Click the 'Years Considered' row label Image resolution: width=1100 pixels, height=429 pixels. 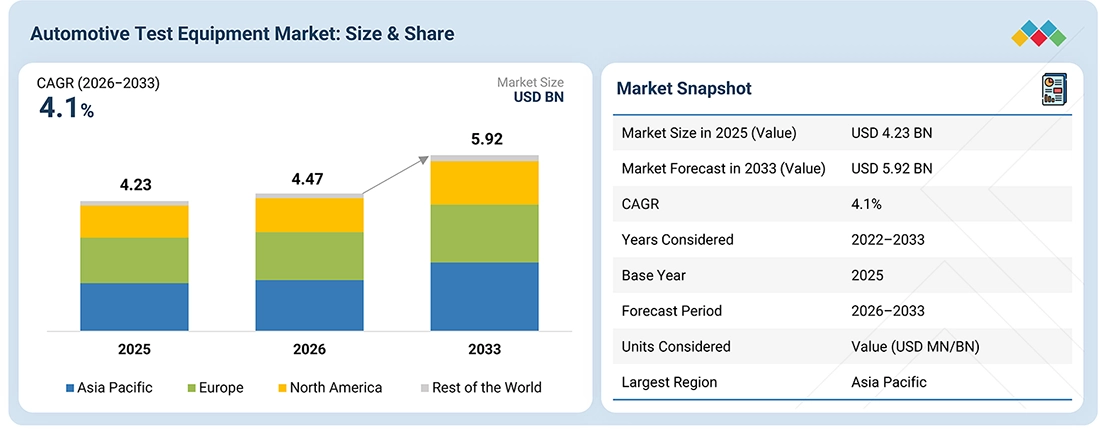[x=678, y=240]
